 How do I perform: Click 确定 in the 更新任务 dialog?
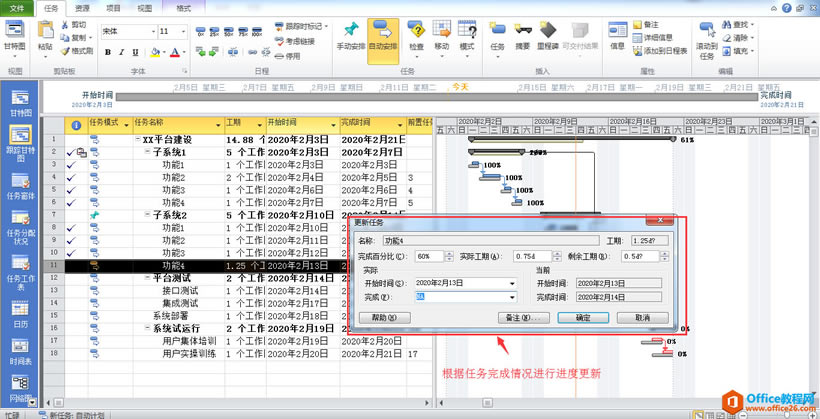[582, 317]
